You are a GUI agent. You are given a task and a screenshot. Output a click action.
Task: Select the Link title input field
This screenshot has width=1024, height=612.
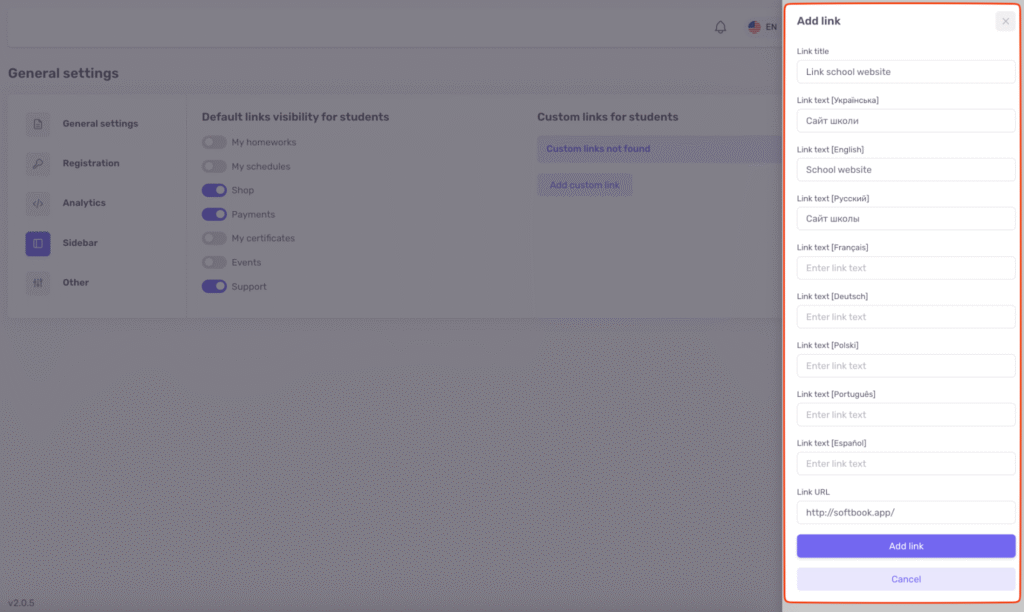905,72
